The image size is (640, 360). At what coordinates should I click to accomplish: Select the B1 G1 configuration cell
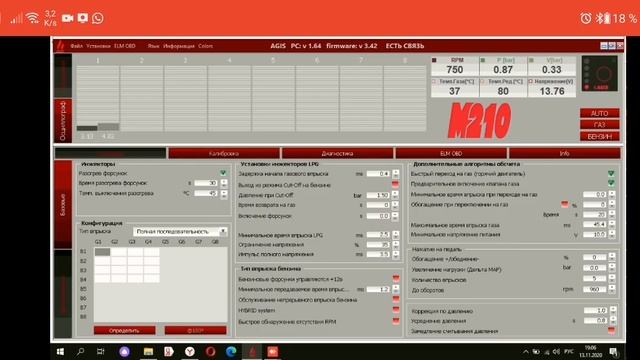[102, 252]
